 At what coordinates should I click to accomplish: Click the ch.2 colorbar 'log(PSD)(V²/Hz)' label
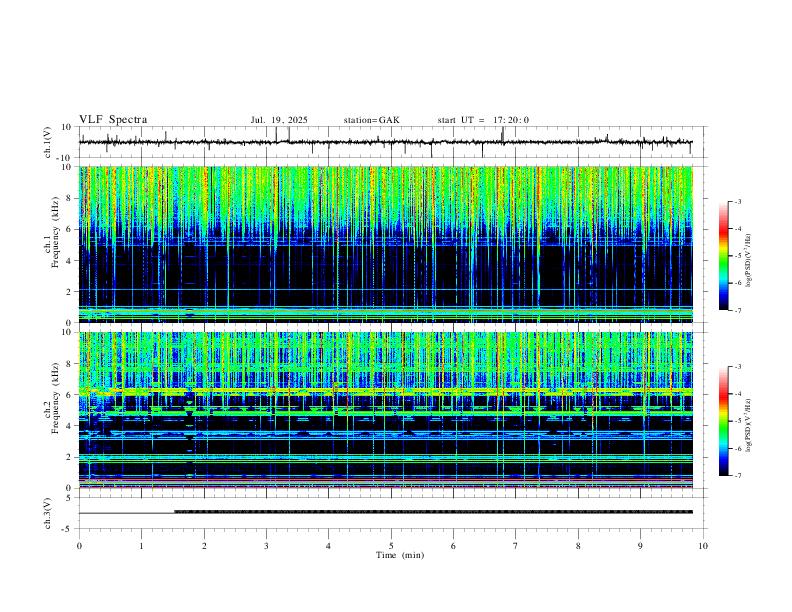coord(748,425)
